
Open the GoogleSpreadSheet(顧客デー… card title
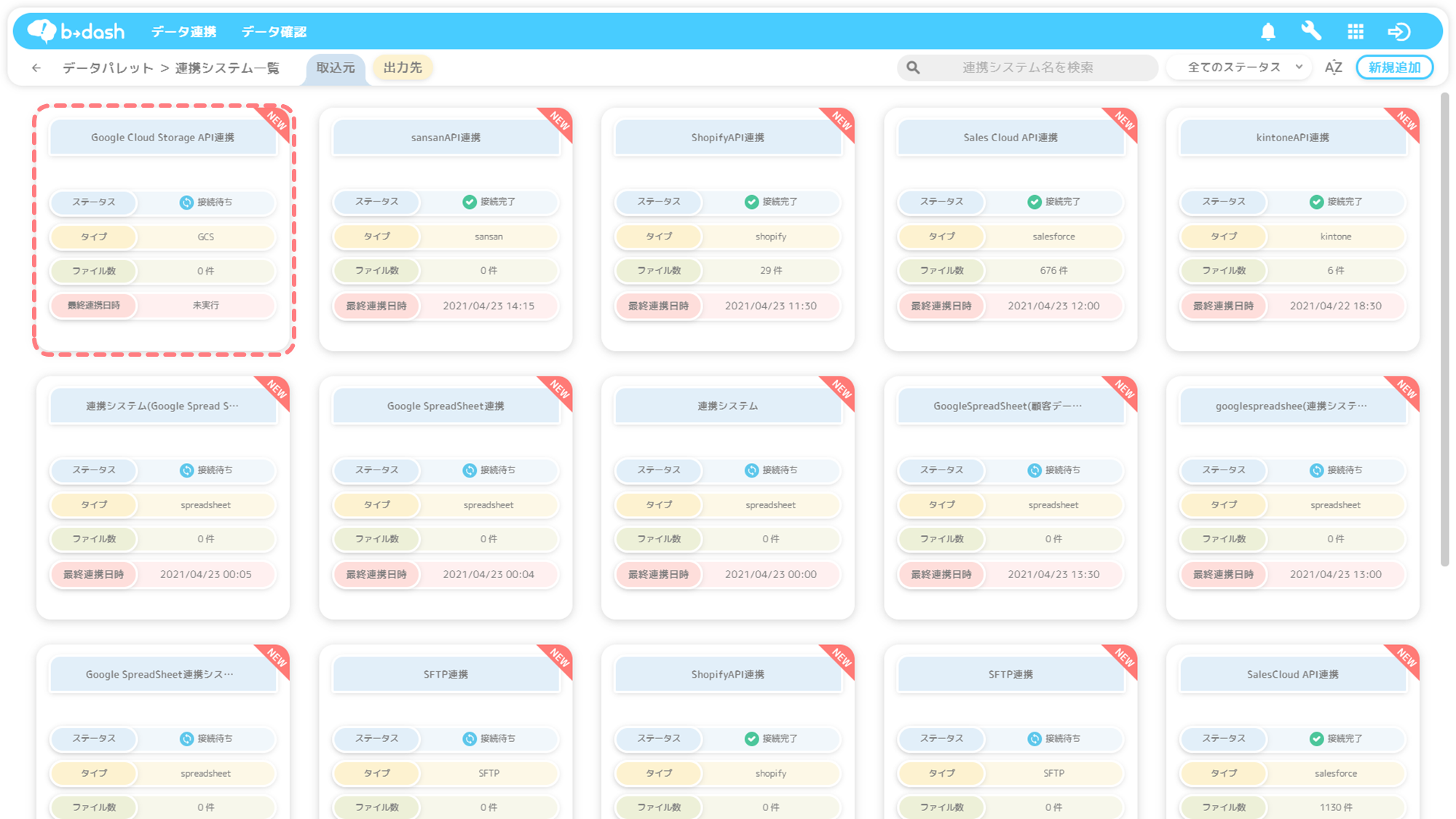click(x=1010, y=406)
